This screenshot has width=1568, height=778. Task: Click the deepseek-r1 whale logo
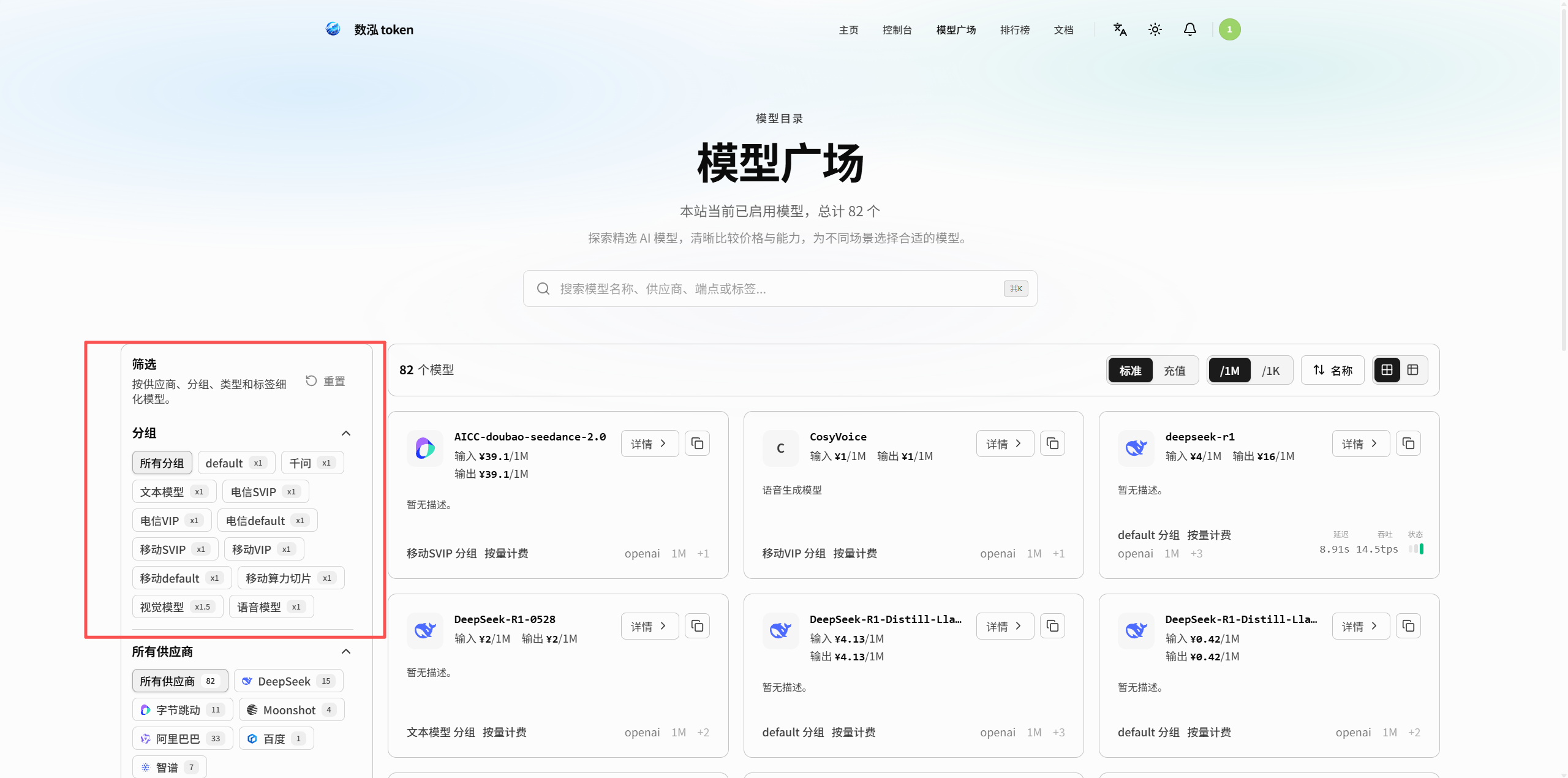coord(1136,448)
